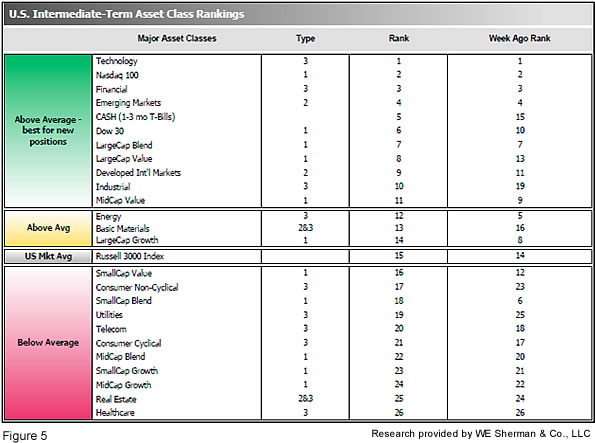Click the Week Ago Rank header
This screenshot has width=595, height=443.
[519, 38]
